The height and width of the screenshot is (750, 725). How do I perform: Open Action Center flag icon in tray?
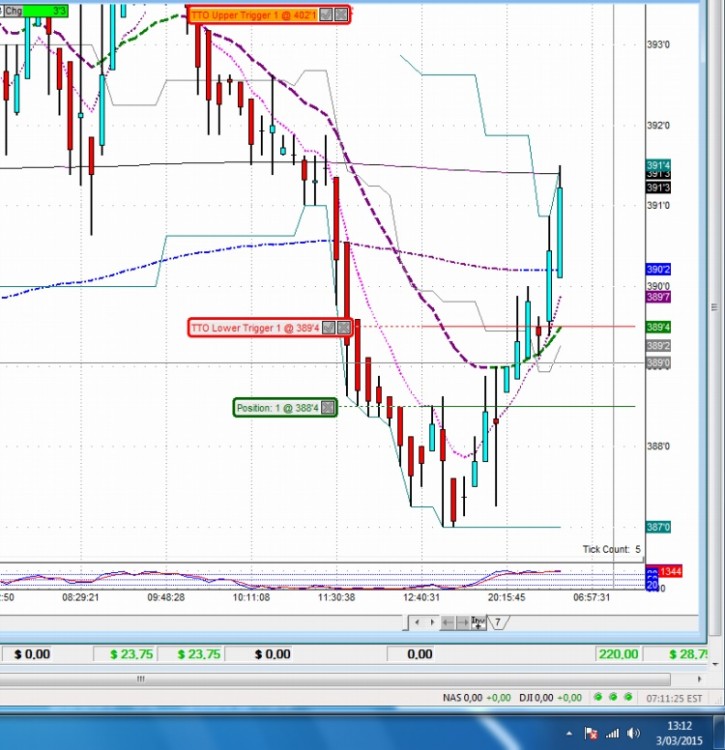591,733
